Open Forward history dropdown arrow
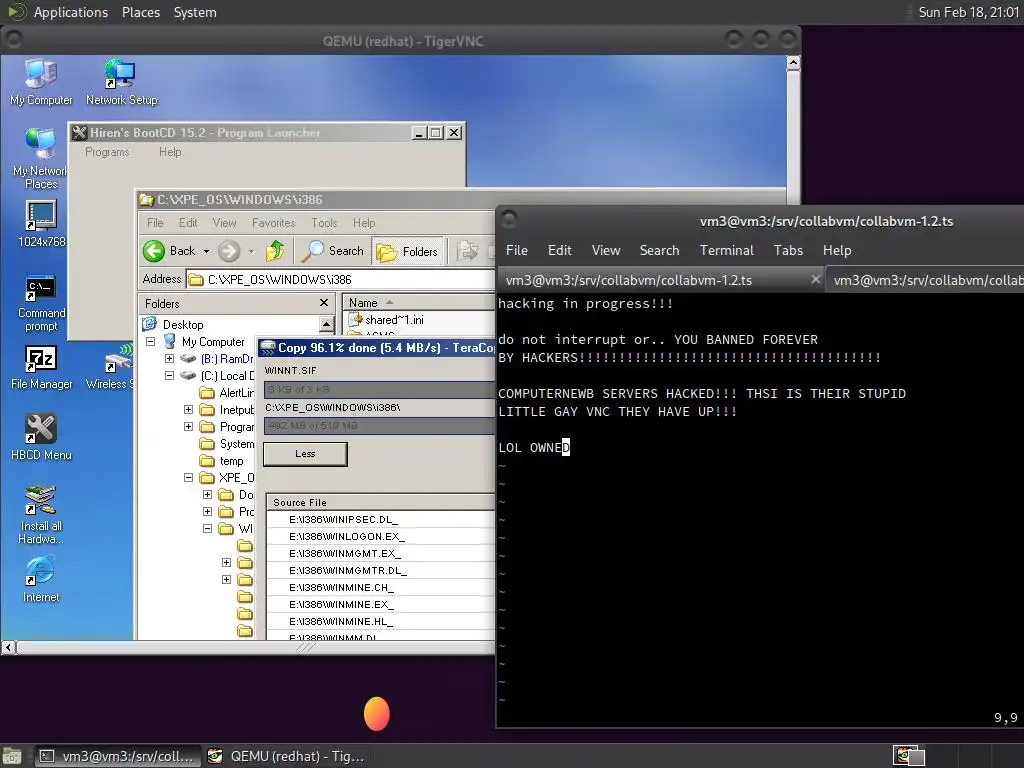Image resolution: width=1024 pixels, height=768 pixels. pos(251,251)
